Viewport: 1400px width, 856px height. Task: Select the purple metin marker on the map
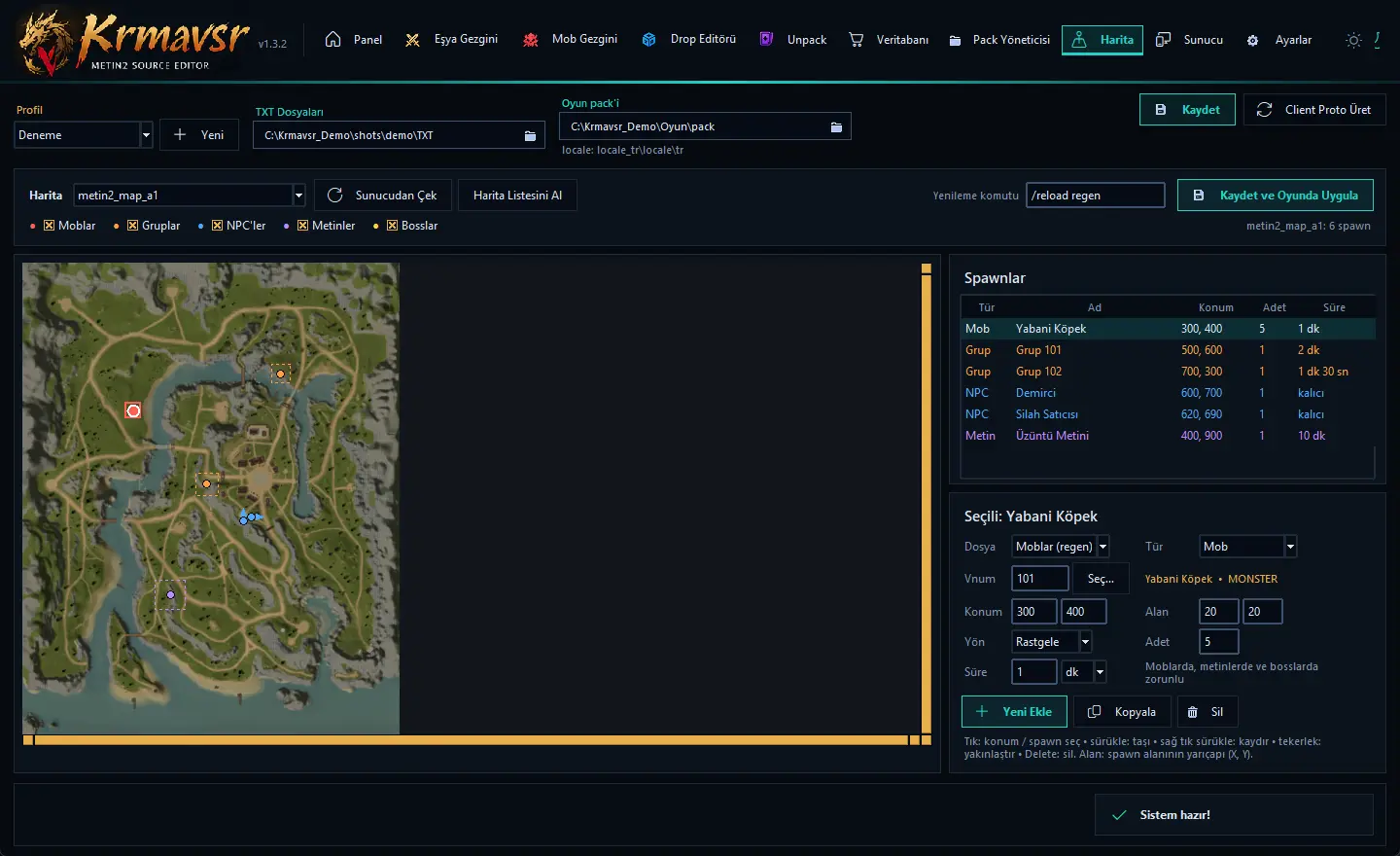(170, 594)
